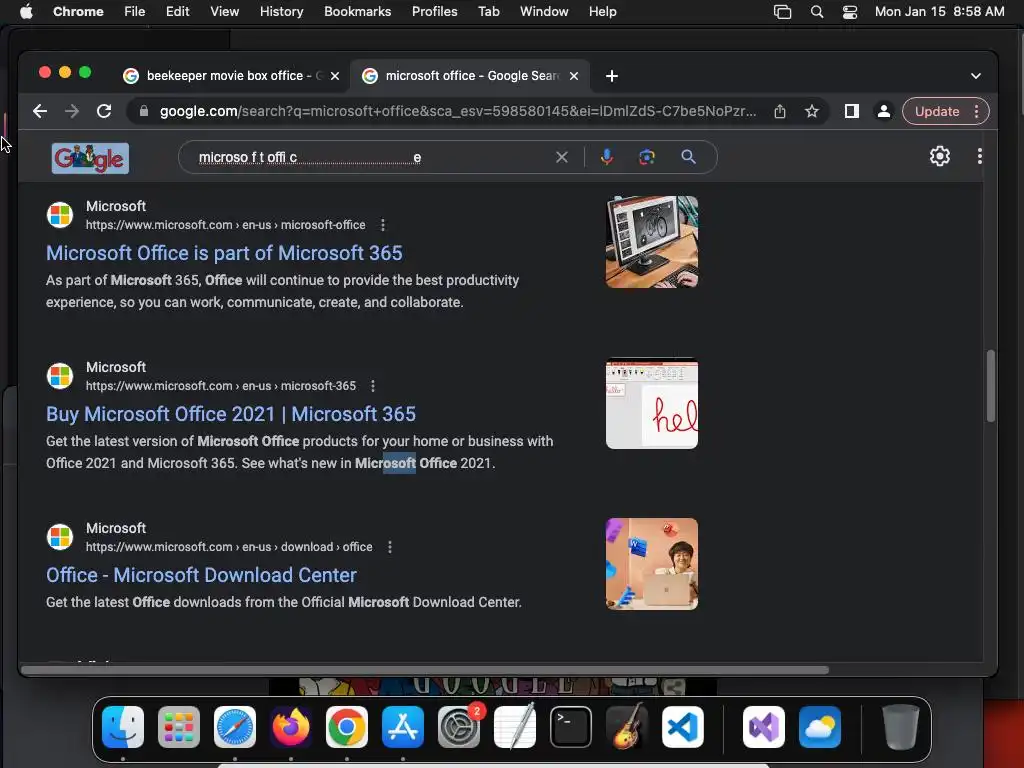View site info via the lock icon
1024x768 pixels.
144,111
